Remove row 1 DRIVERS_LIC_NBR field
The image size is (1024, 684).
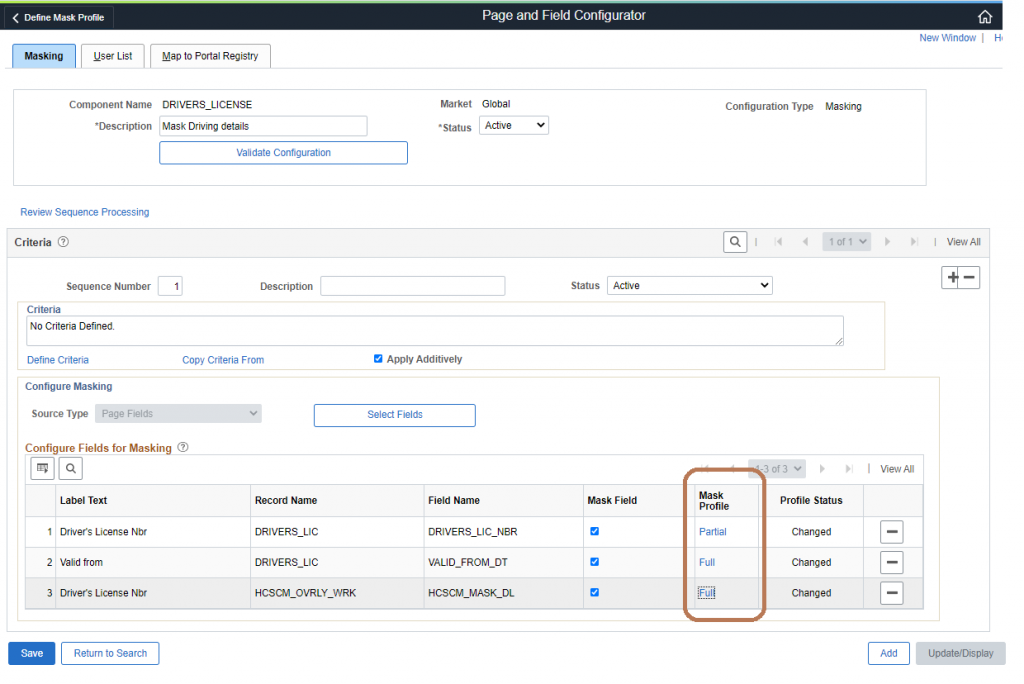coord(891,532)
